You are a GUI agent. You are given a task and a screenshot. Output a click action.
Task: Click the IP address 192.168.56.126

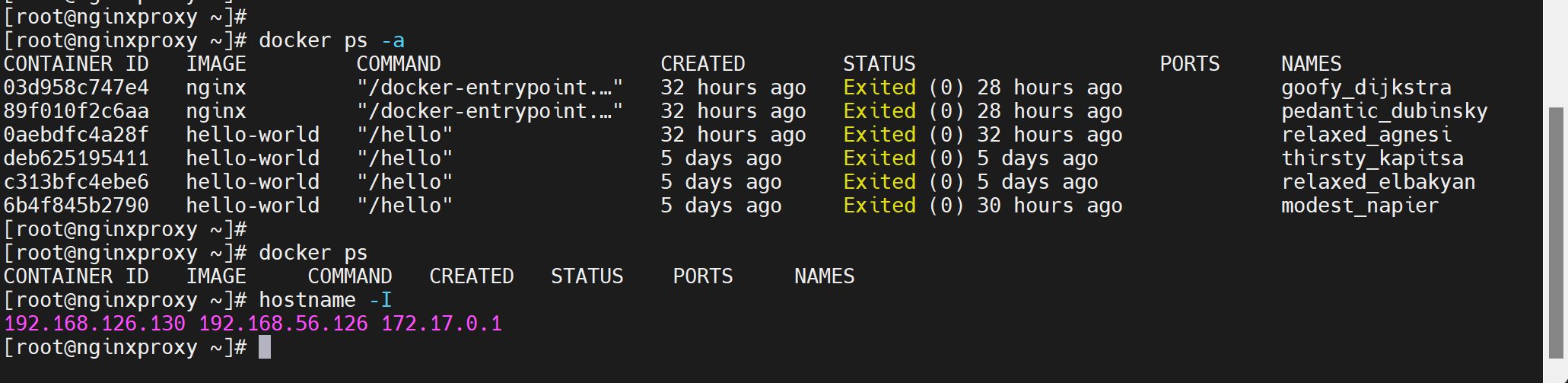(x=283, y=324)
